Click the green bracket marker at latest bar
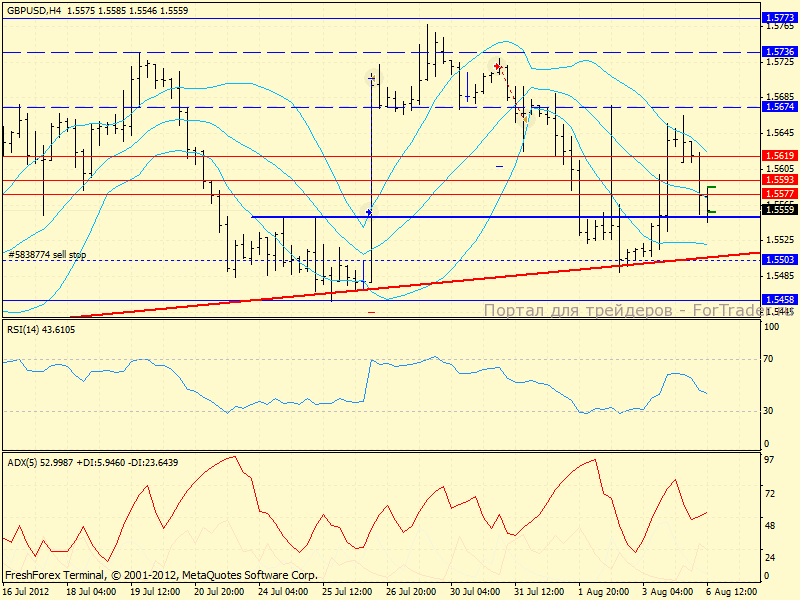The height and width of the screenshot is (600, 800). (x=712, y=199)
